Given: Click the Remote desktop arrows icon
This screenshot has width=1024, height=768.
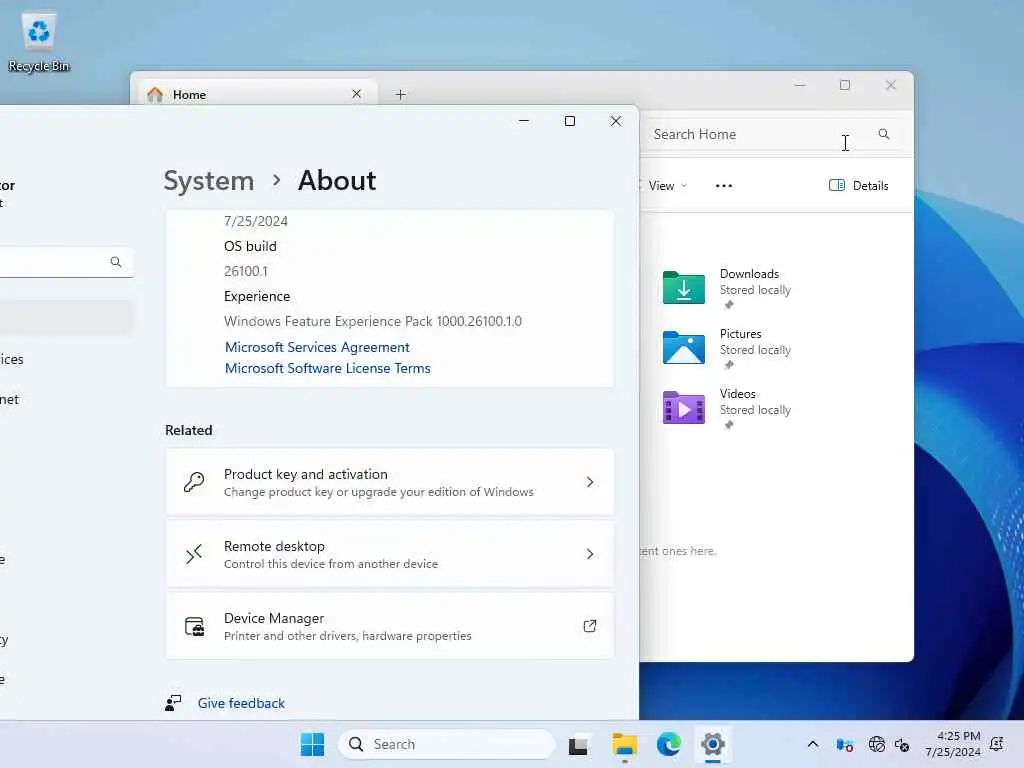Looking at the screenshot, I should coord(194,554).
